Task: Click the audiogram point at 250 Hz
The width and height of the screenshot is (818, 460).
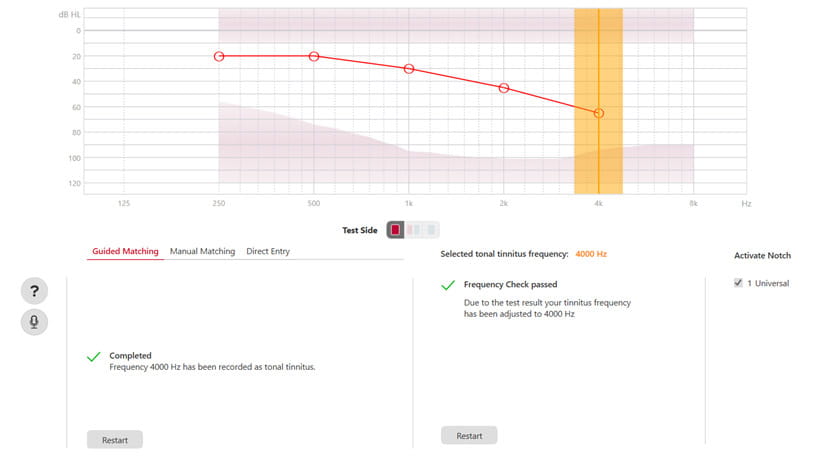Action: (219, 56)
